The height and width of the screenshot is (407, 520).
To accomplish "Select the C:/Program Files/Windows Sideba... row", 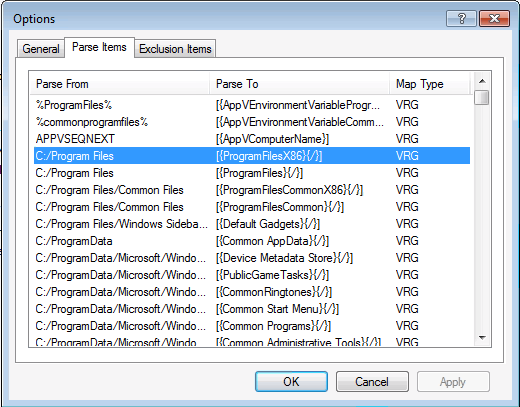I will (x=252, y=224).
